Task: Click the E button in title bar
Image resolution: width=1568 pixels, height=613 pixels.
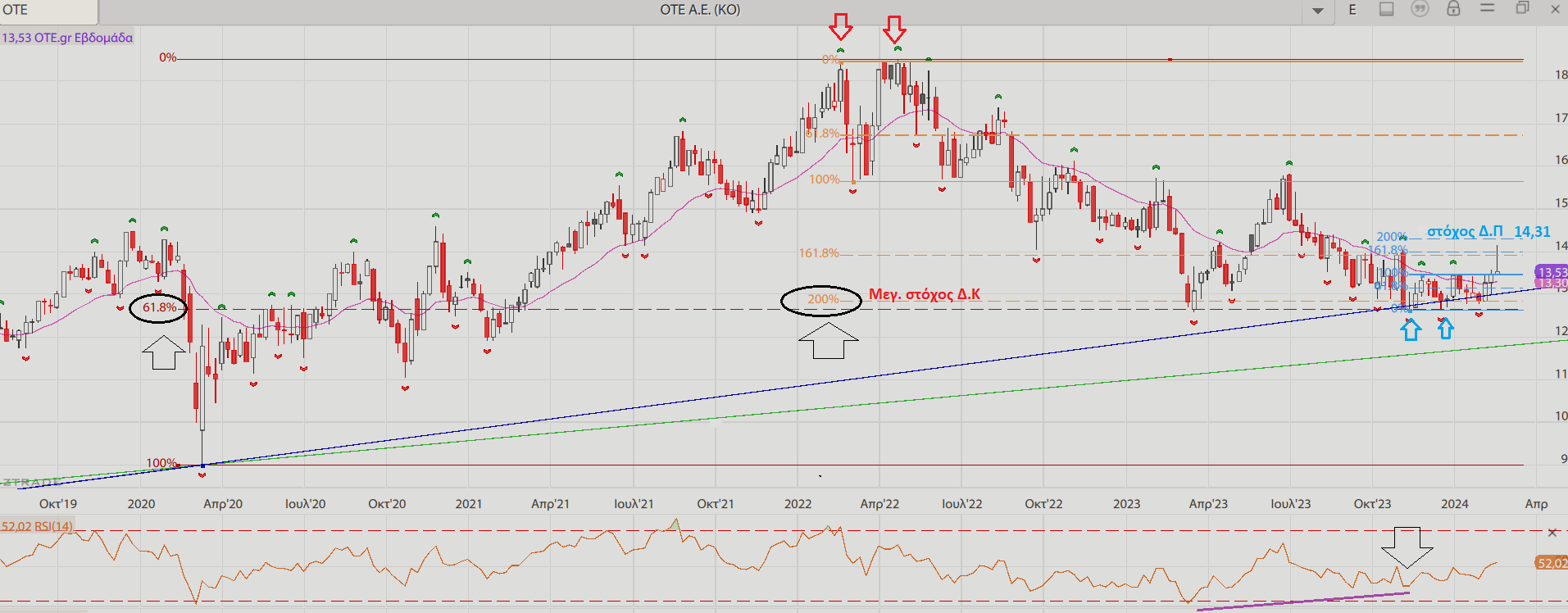Action: pos(1352,10)
